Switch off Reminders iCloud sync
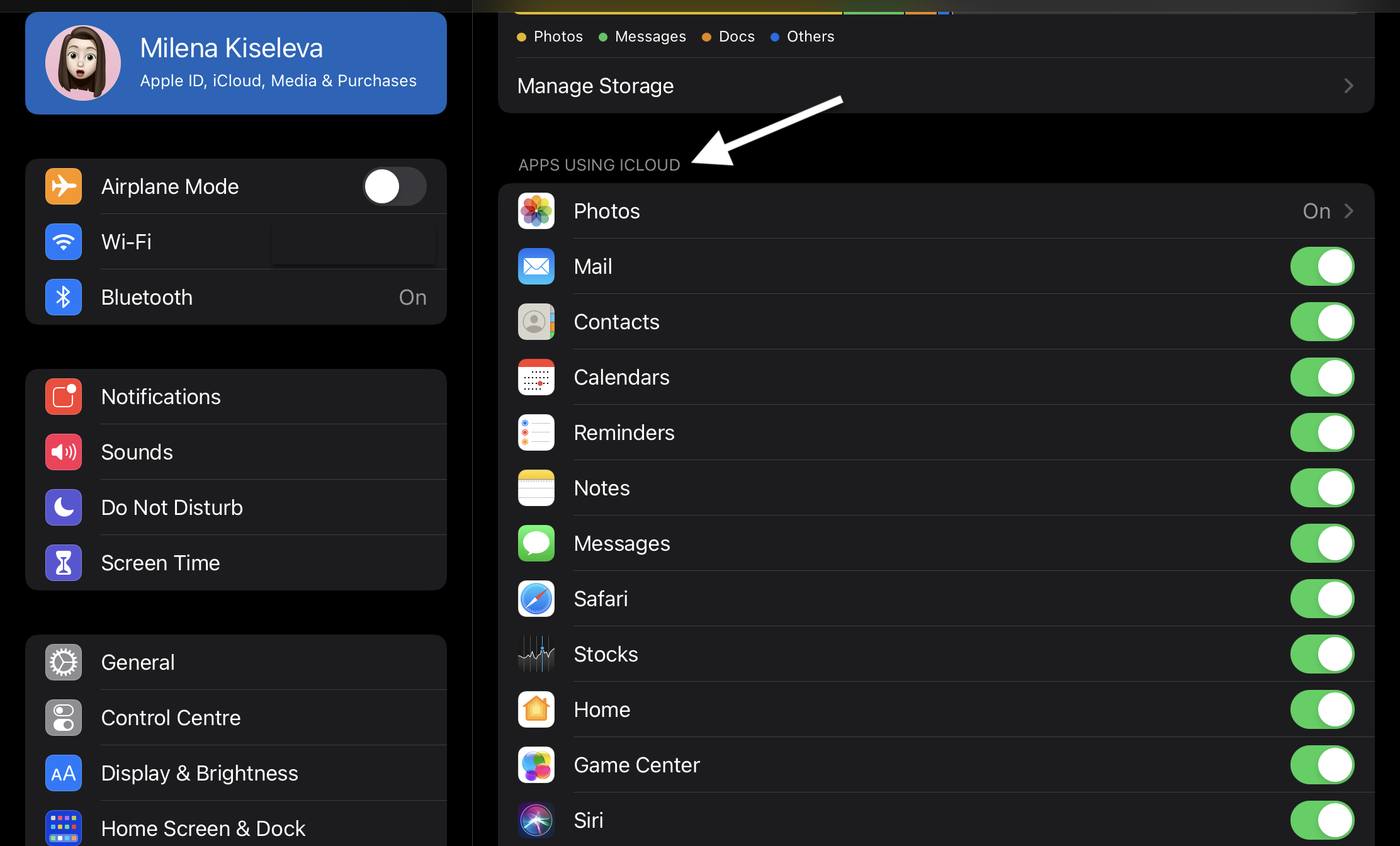 [x=1322, y=432]
